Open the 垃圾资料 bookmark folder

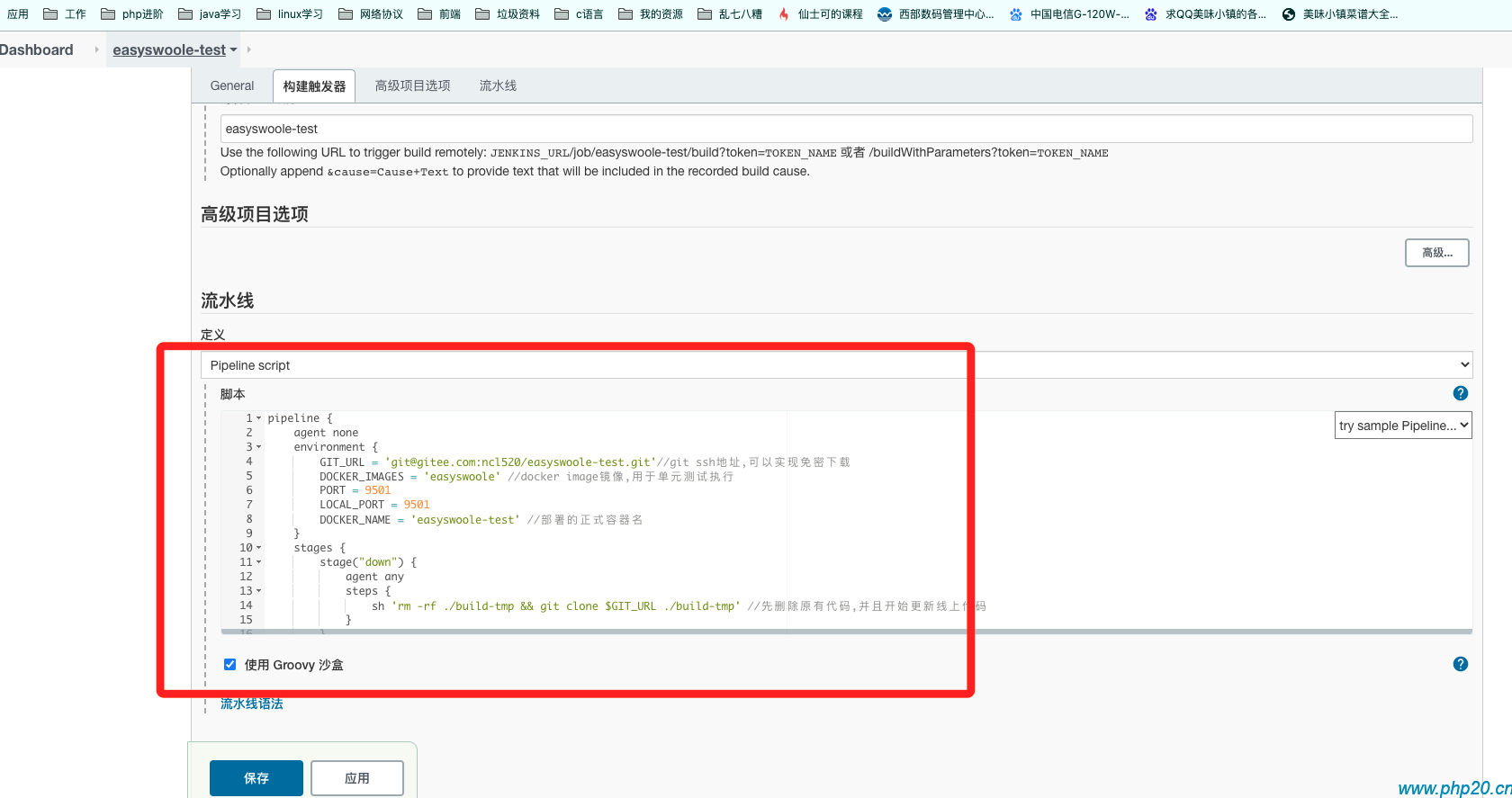(508, 13)
